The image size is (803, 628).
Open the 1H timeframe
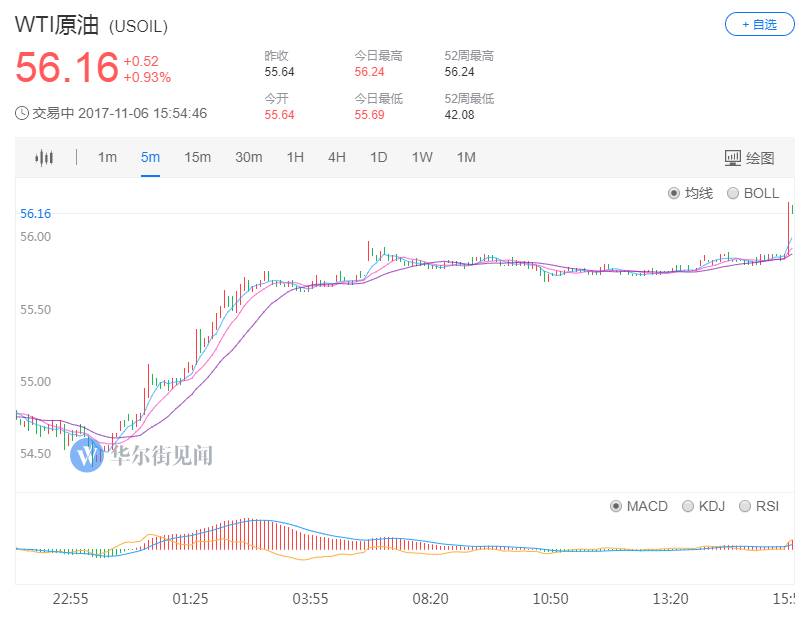pos(295,157)
